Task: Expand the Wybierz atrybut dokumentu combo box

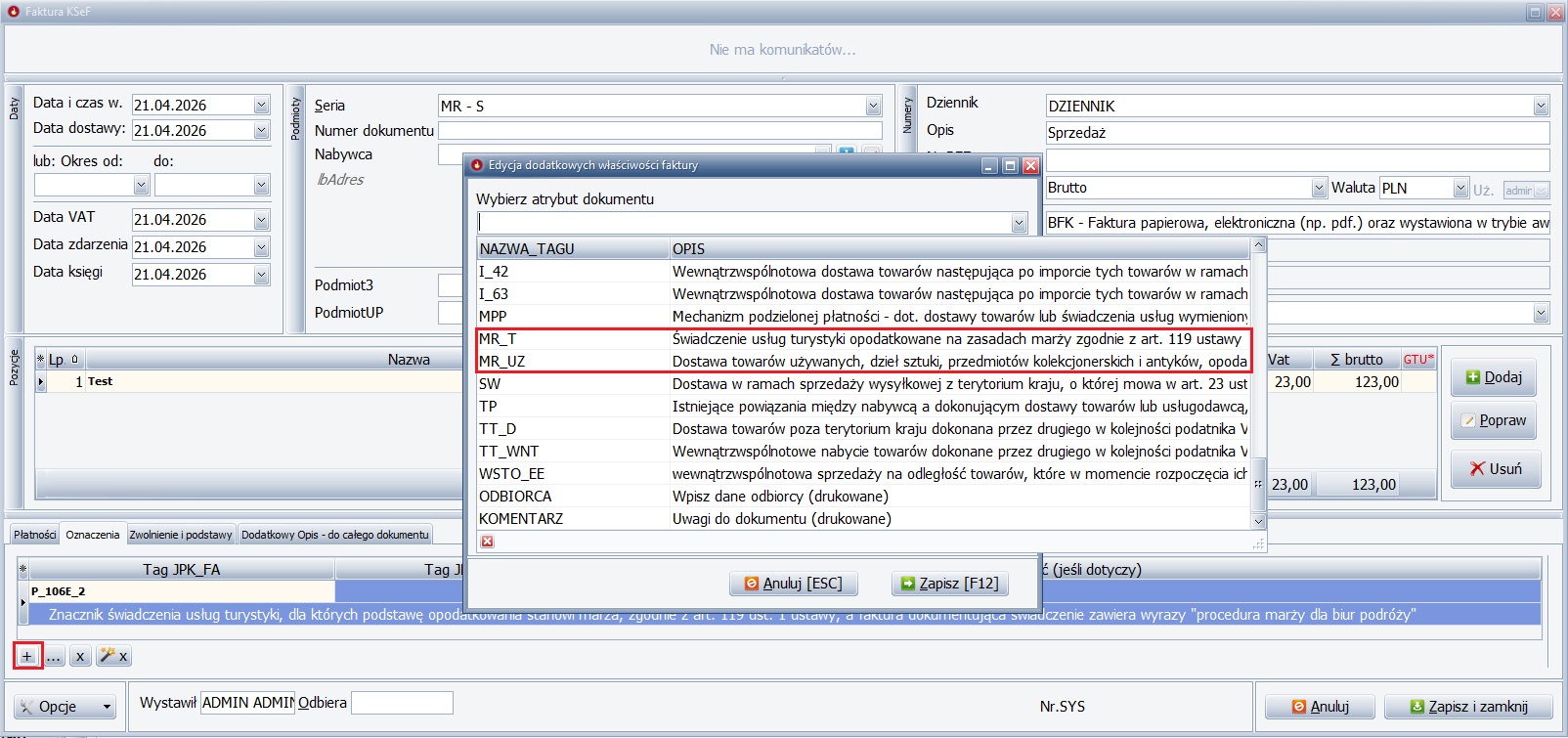Action: coord(1019,224)
